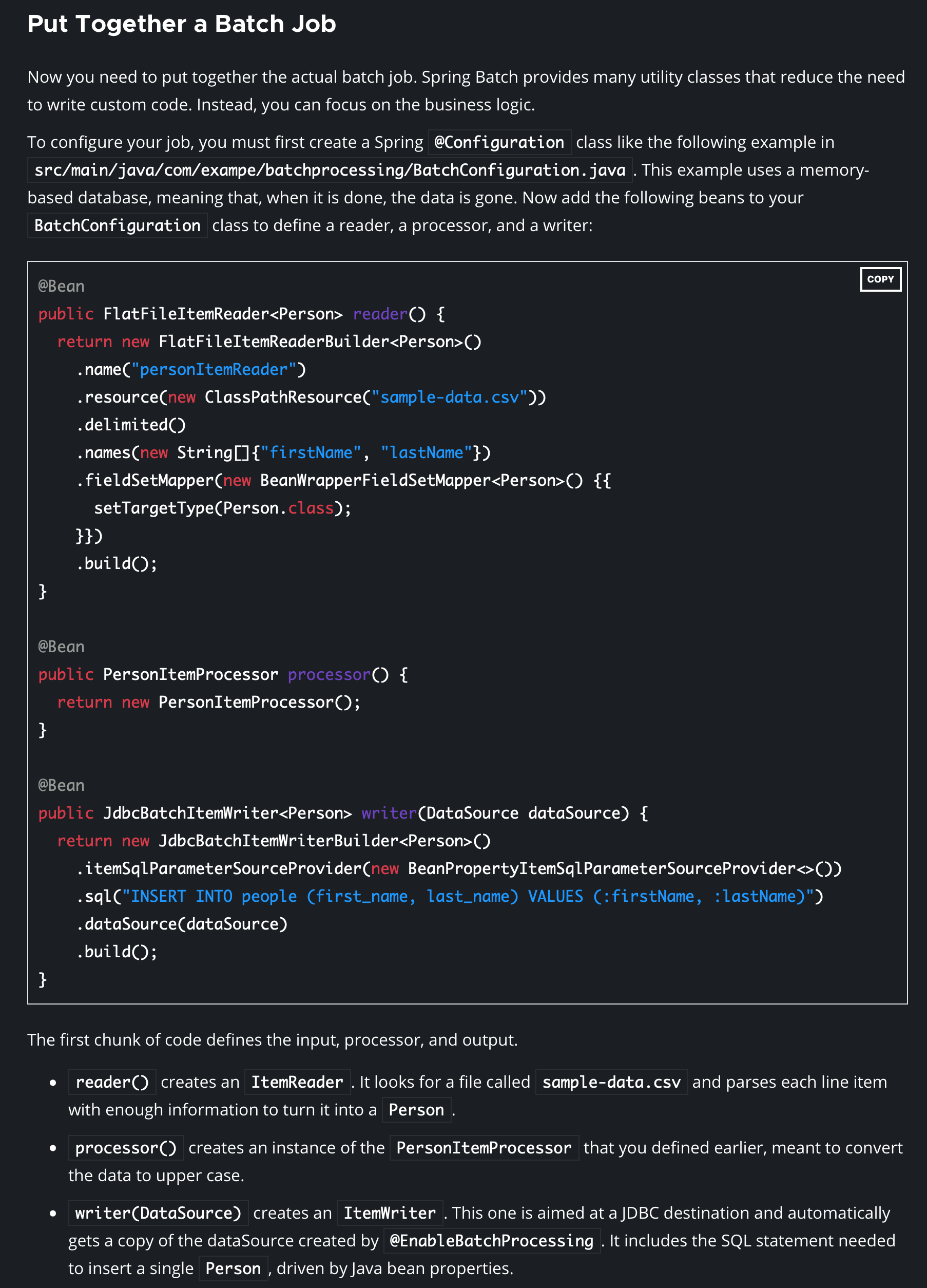This screenshot has height=1288, width=927.
Task: Click 'return new PersonItemProcessor();' line
Action: pos(209,703)
